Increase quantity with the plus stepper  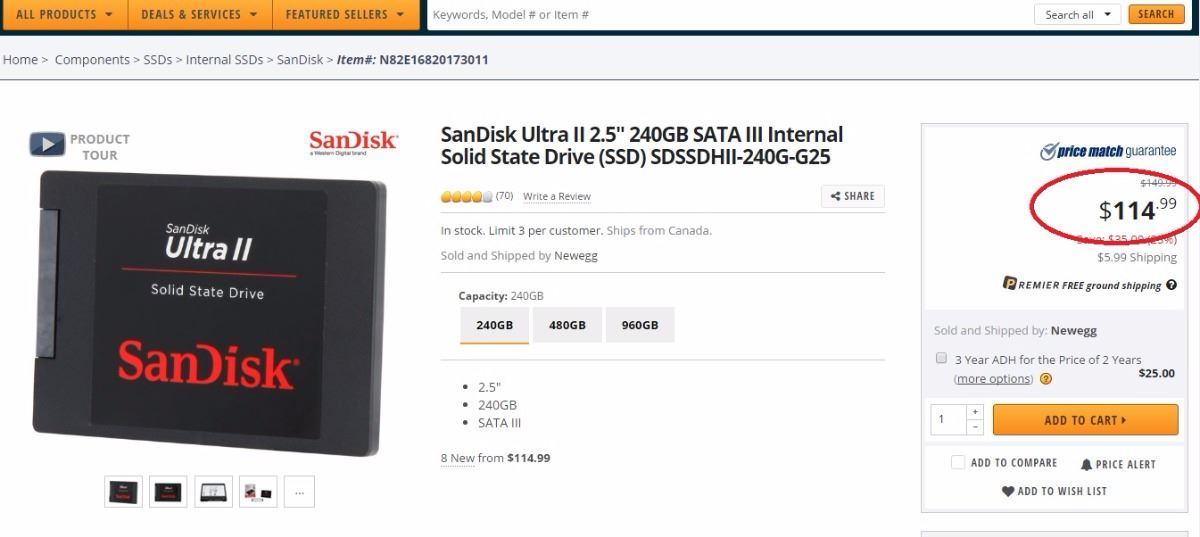[x=976, y=412]
